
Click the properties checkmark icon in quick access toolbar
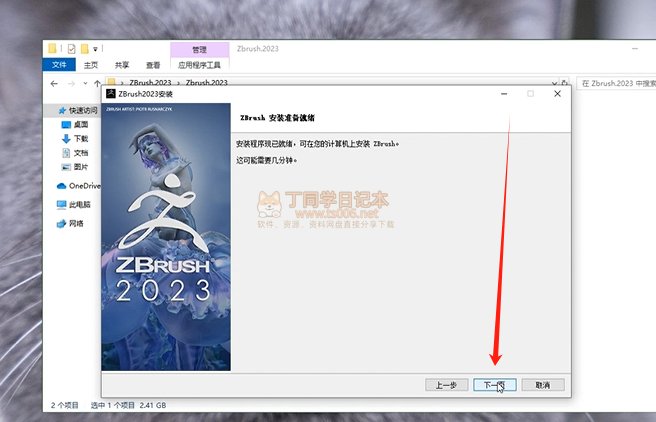(72, 49)
